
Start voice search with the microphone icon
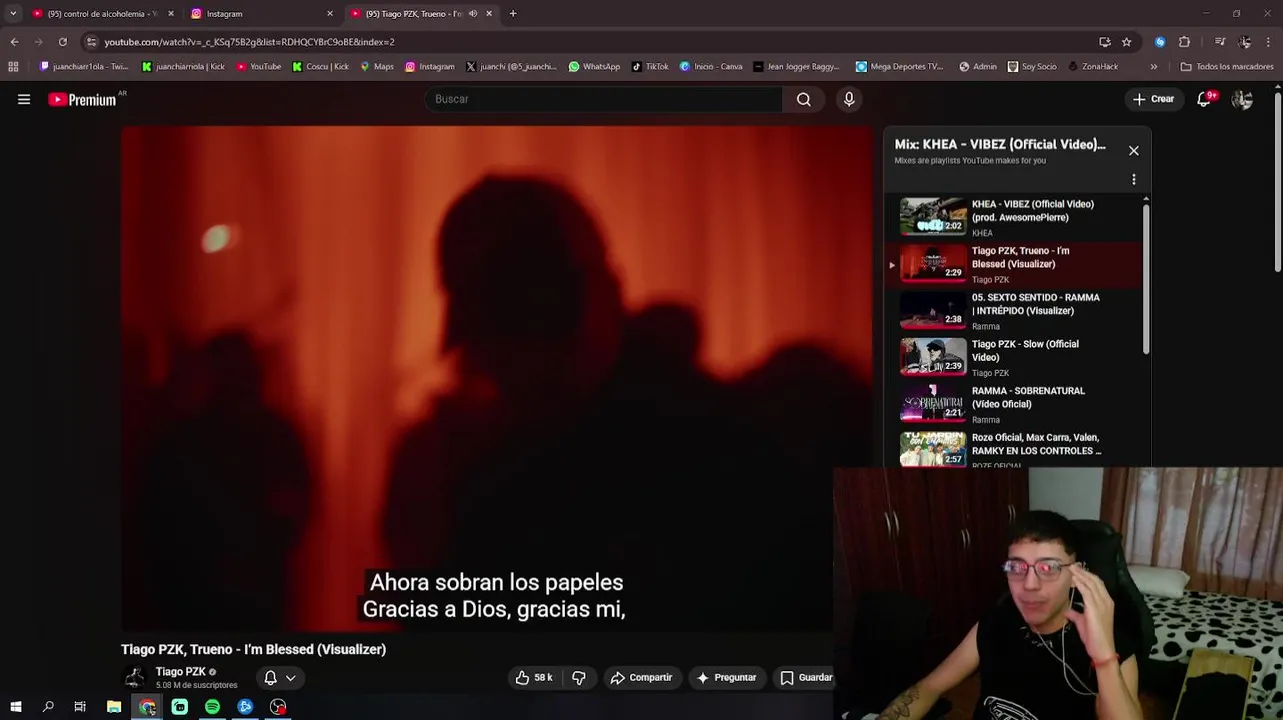849,99
